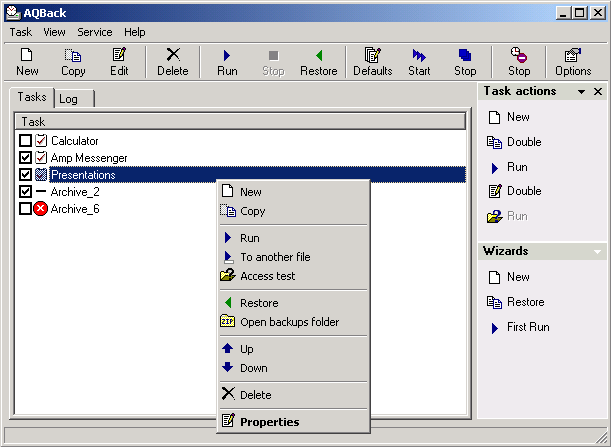This screenshot has width=611, height=447.
Task: Click Double with the pencil edit icon
Action: (515, 191)
